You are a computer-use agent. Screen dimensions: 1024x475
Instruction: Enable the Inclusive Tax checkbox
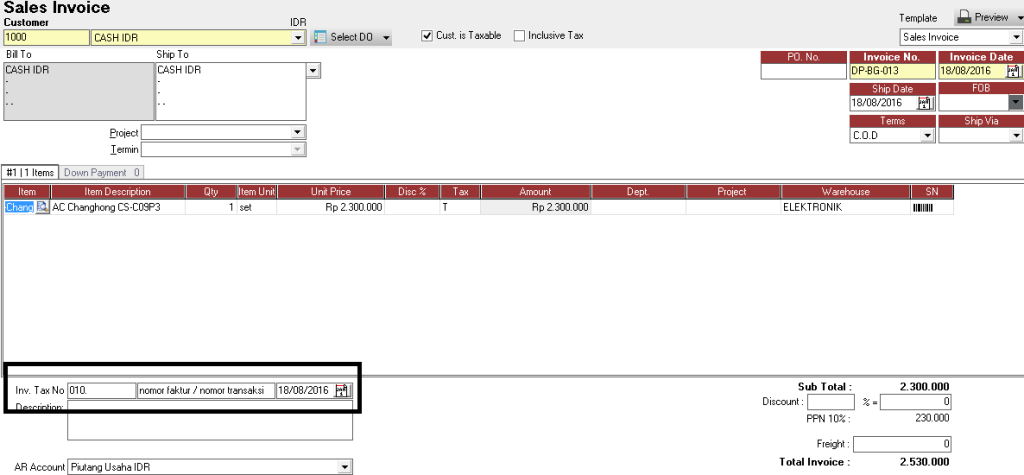(519, 36)
